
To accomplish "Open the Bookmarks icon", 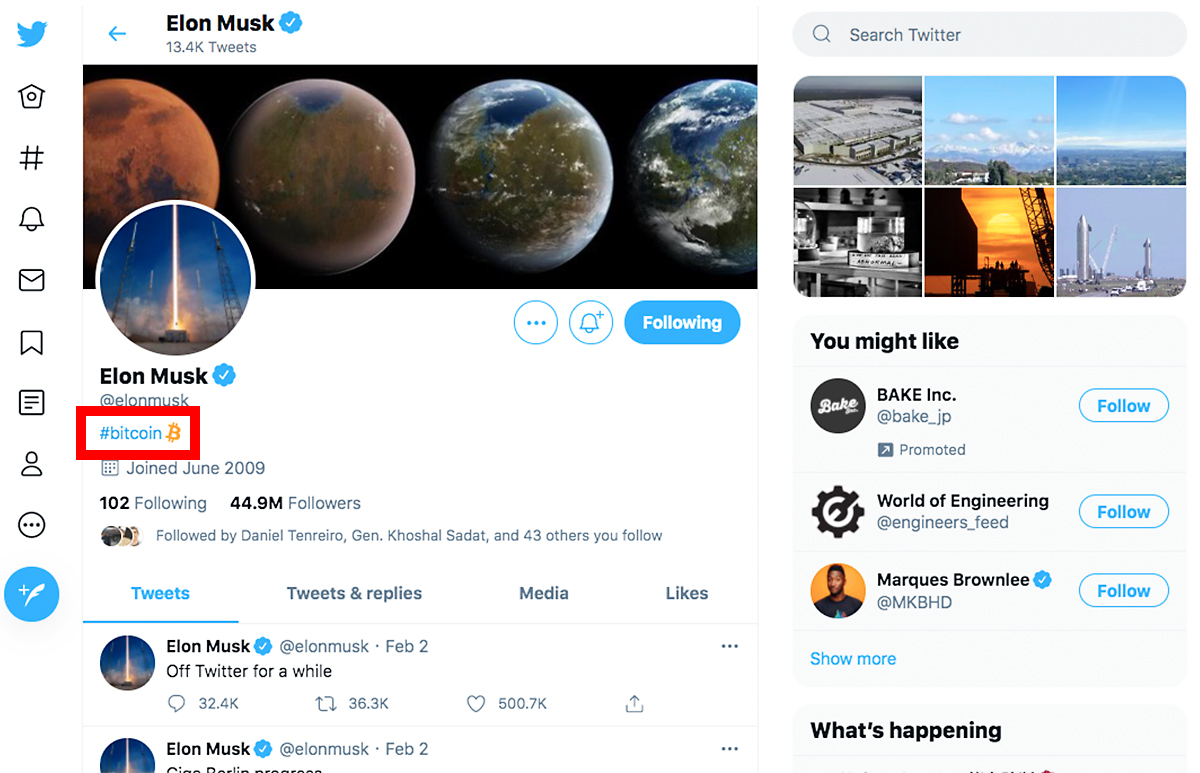I will tap(31, 342).
